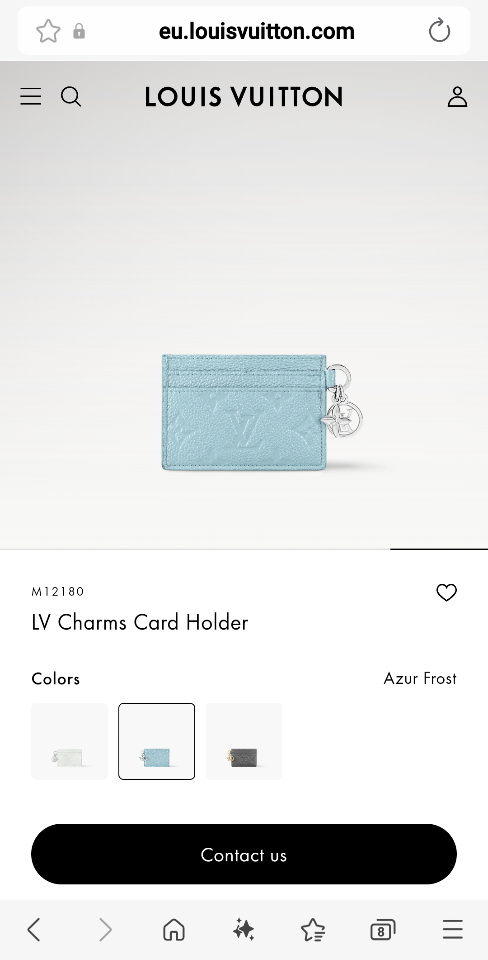Select the white color swatch

pos(69,741)
